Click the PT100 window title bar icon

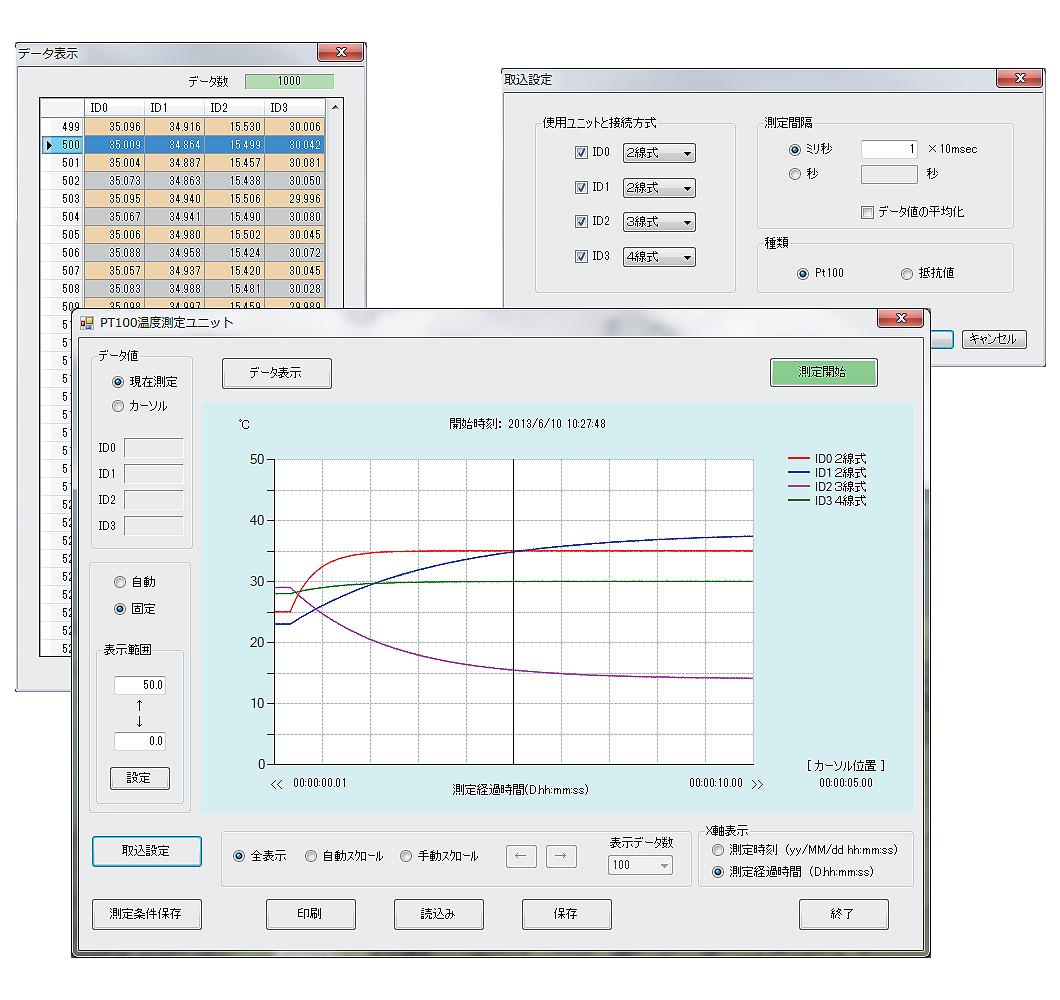click(x=87, y=322)
